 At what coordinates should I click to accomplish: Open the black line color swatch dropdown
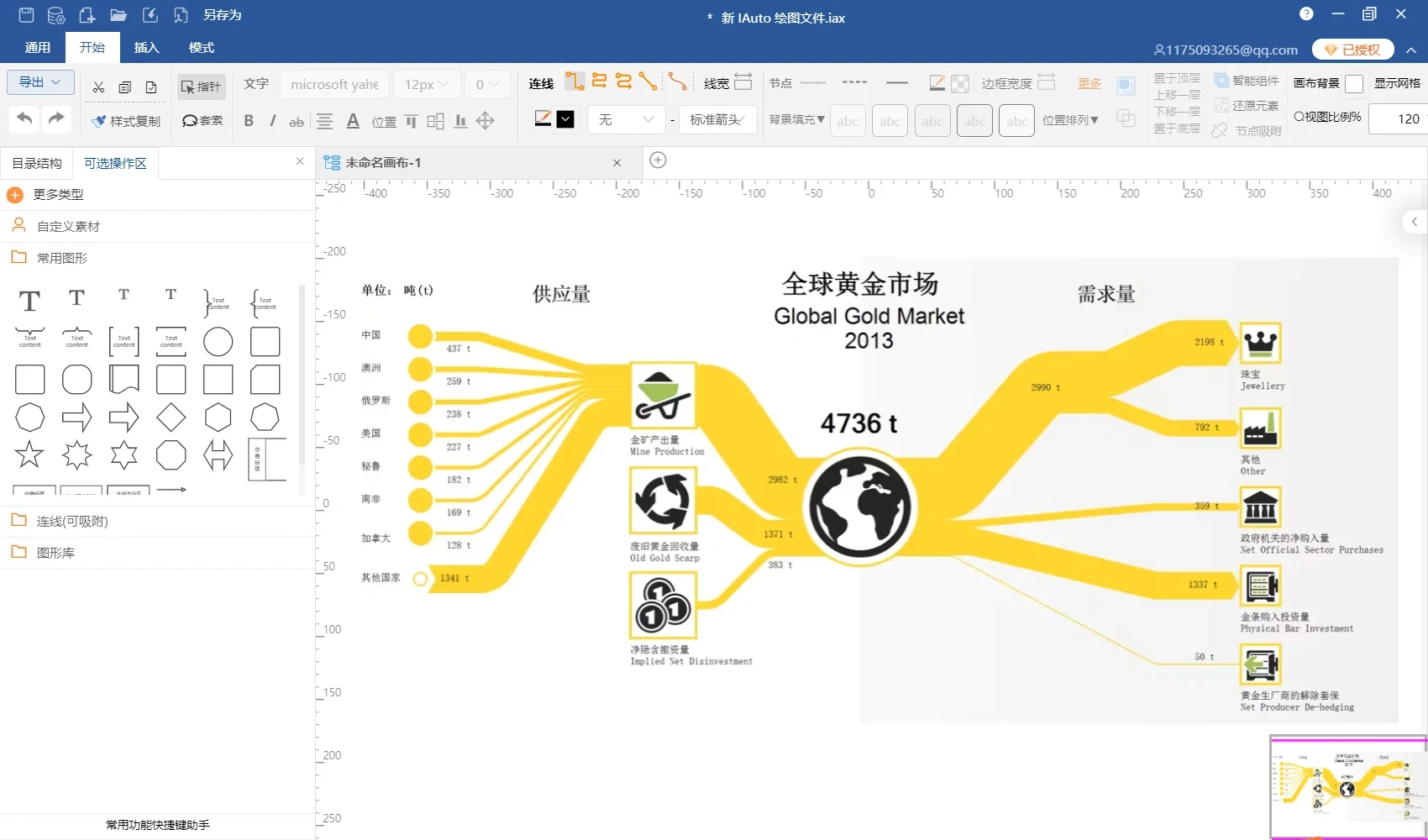[566, 119]
